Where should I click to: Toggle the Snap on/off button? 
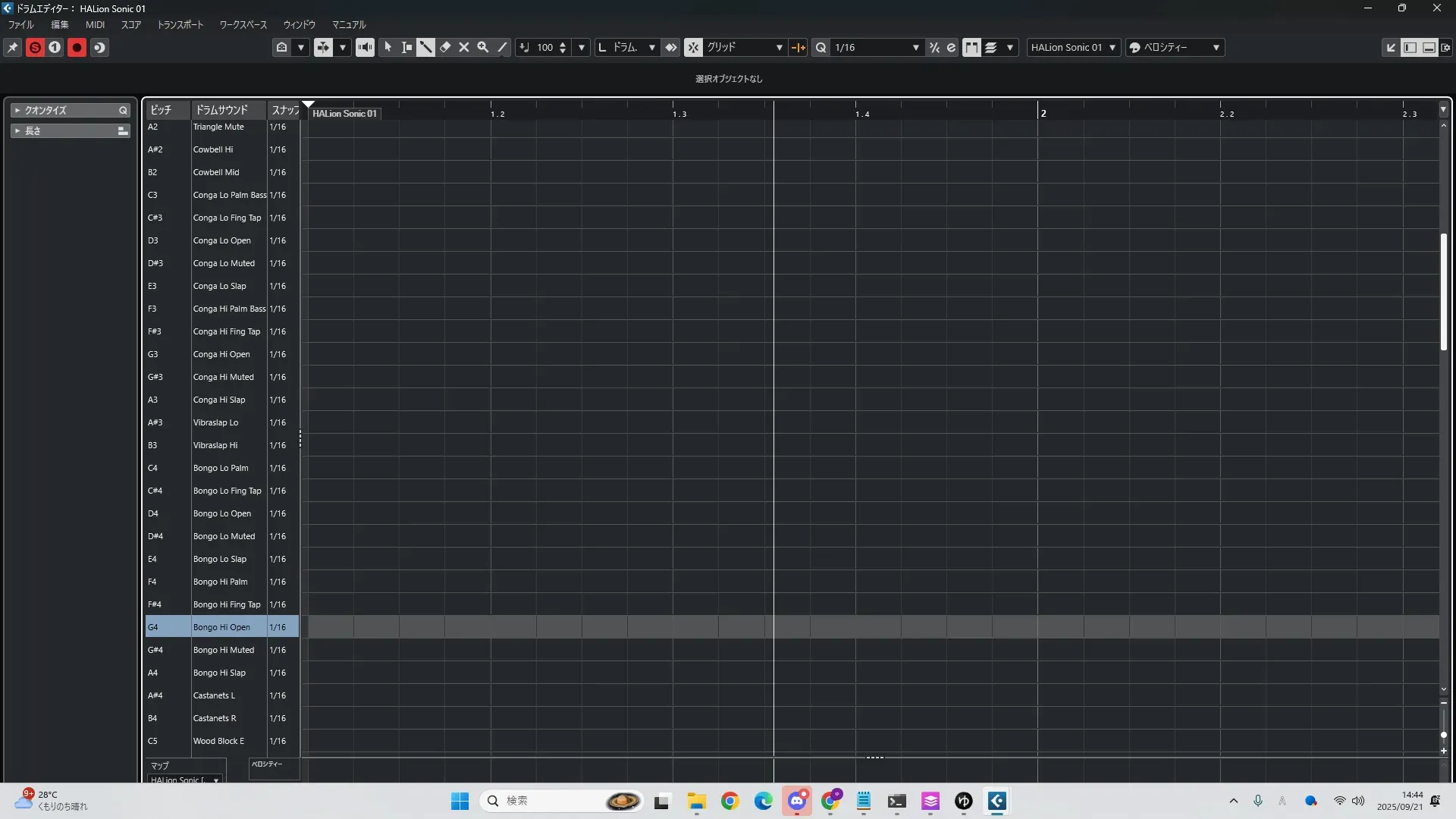point(693,47)
